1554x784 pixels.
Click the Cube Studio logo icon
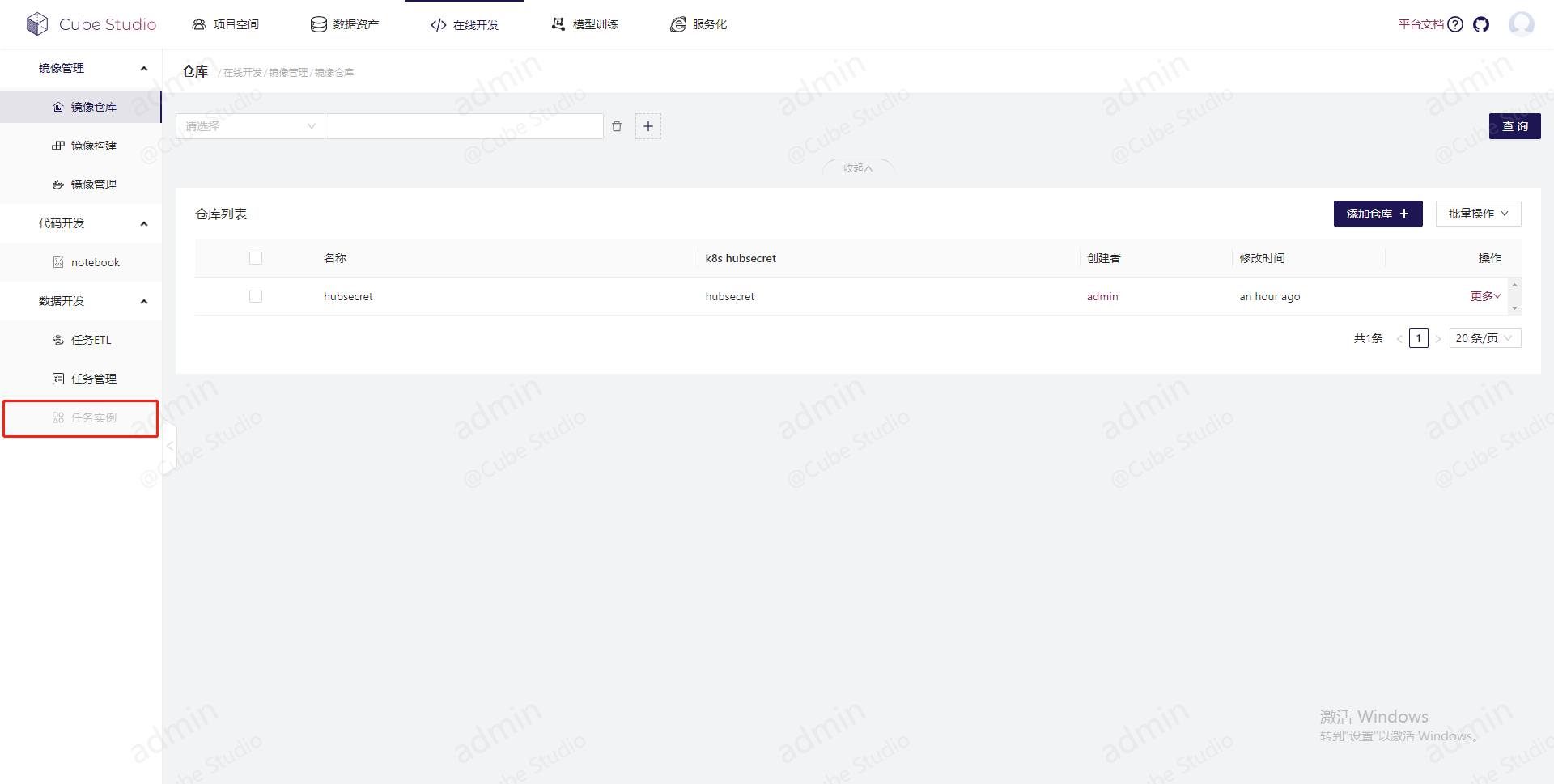37,24
